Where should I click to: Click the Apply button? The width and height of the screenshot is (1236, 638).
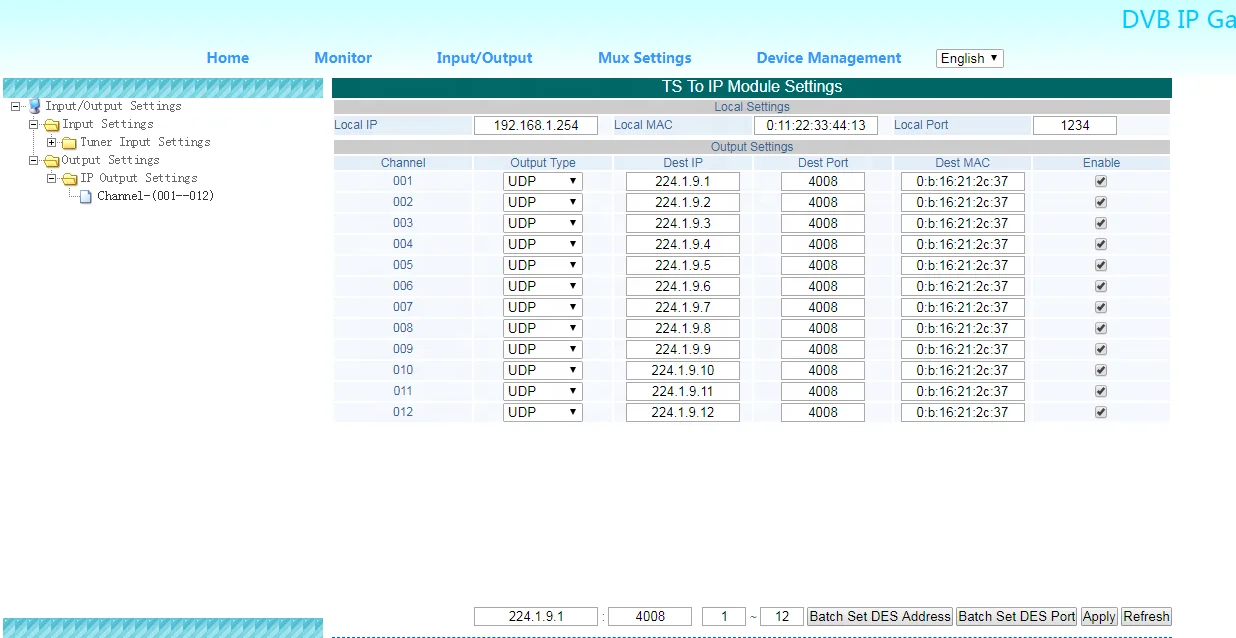1099,616
